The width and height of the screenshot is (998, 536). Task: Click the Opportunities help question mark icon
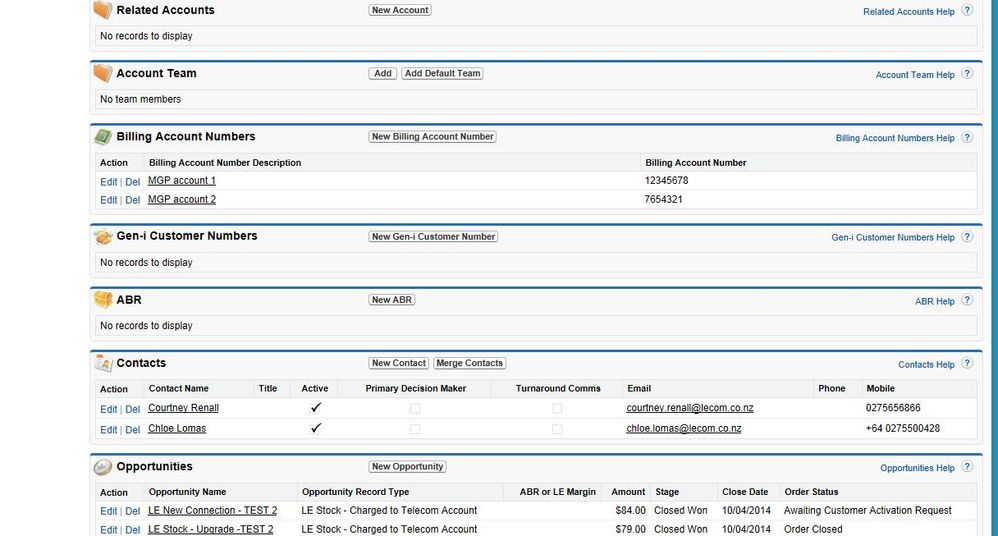967,467
